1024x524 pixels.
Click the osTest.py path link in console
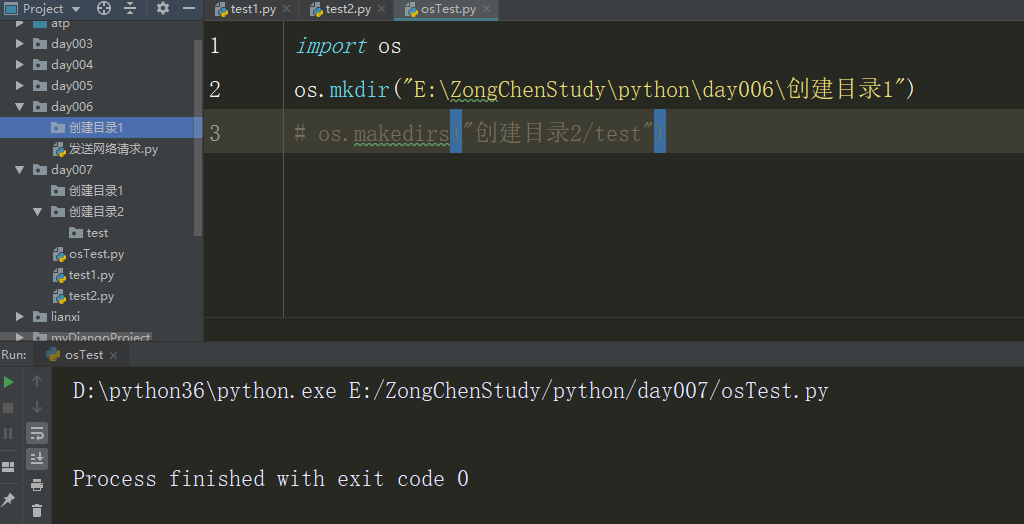point(588,391)
